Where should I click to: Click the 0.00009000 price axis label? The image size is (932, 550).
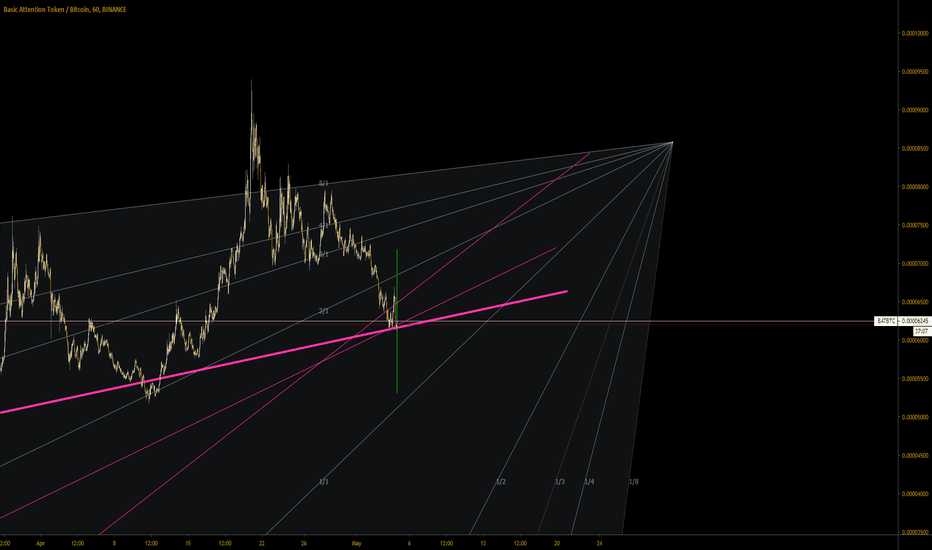[x=915, y=110]
